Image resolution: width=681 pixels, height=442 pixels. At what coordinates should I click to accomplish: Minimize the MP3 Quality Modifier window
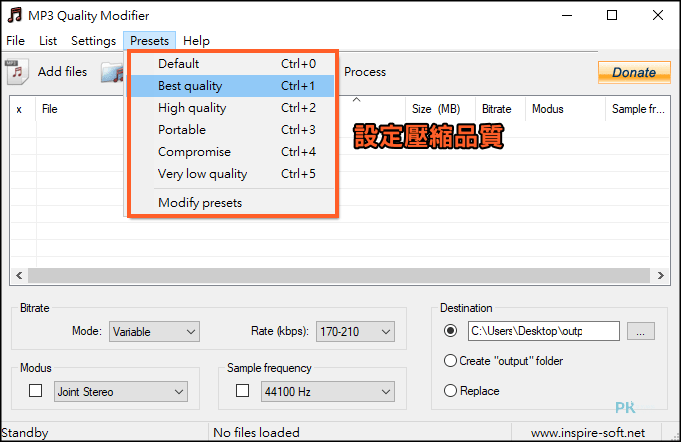pos(567,16)
